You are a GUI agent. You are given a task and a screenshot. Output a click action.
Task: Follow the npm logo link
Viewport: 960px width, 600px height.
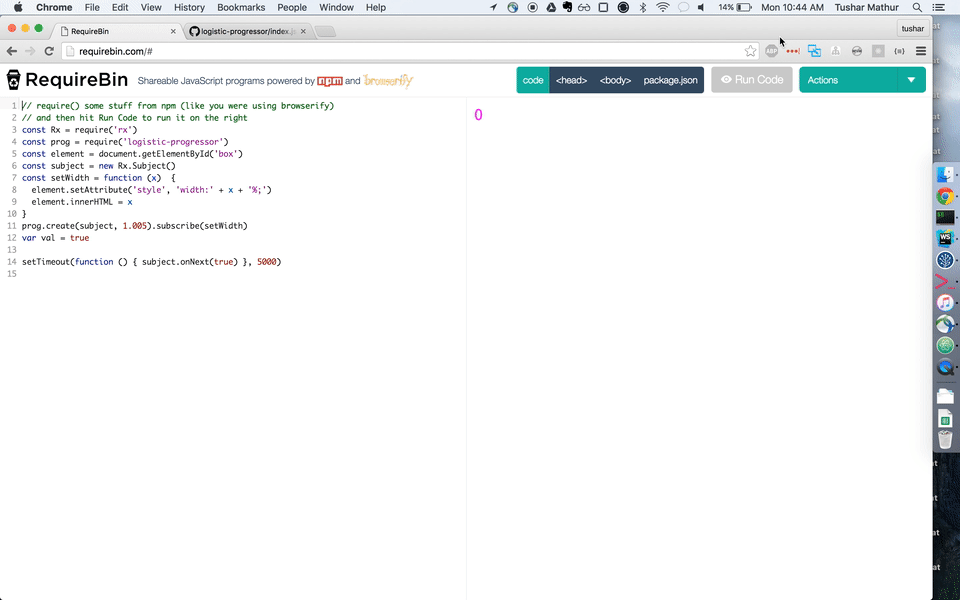tap(329, 81)
